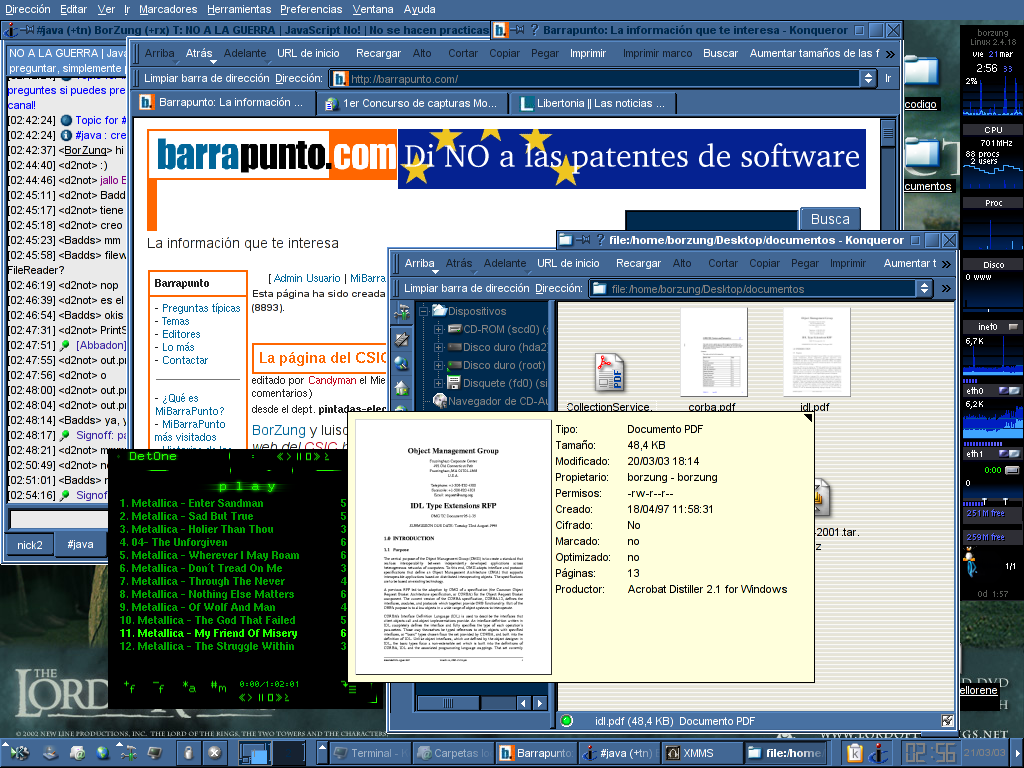
Task: Expand the CD-ROM (scd0) tree node
Action: click(x=438, y=329)
